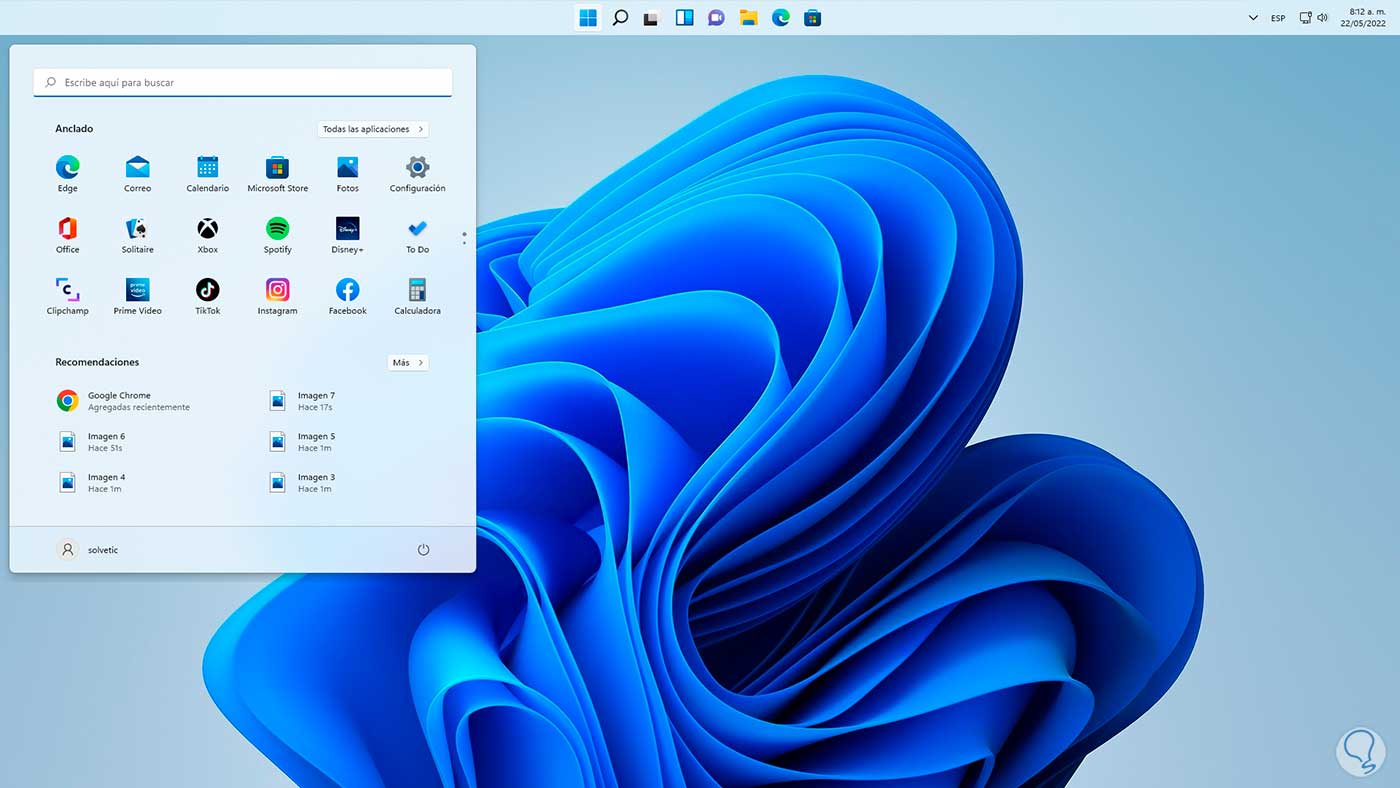
Task: Expand Todas las aplicaciones list
Action: 373,129
